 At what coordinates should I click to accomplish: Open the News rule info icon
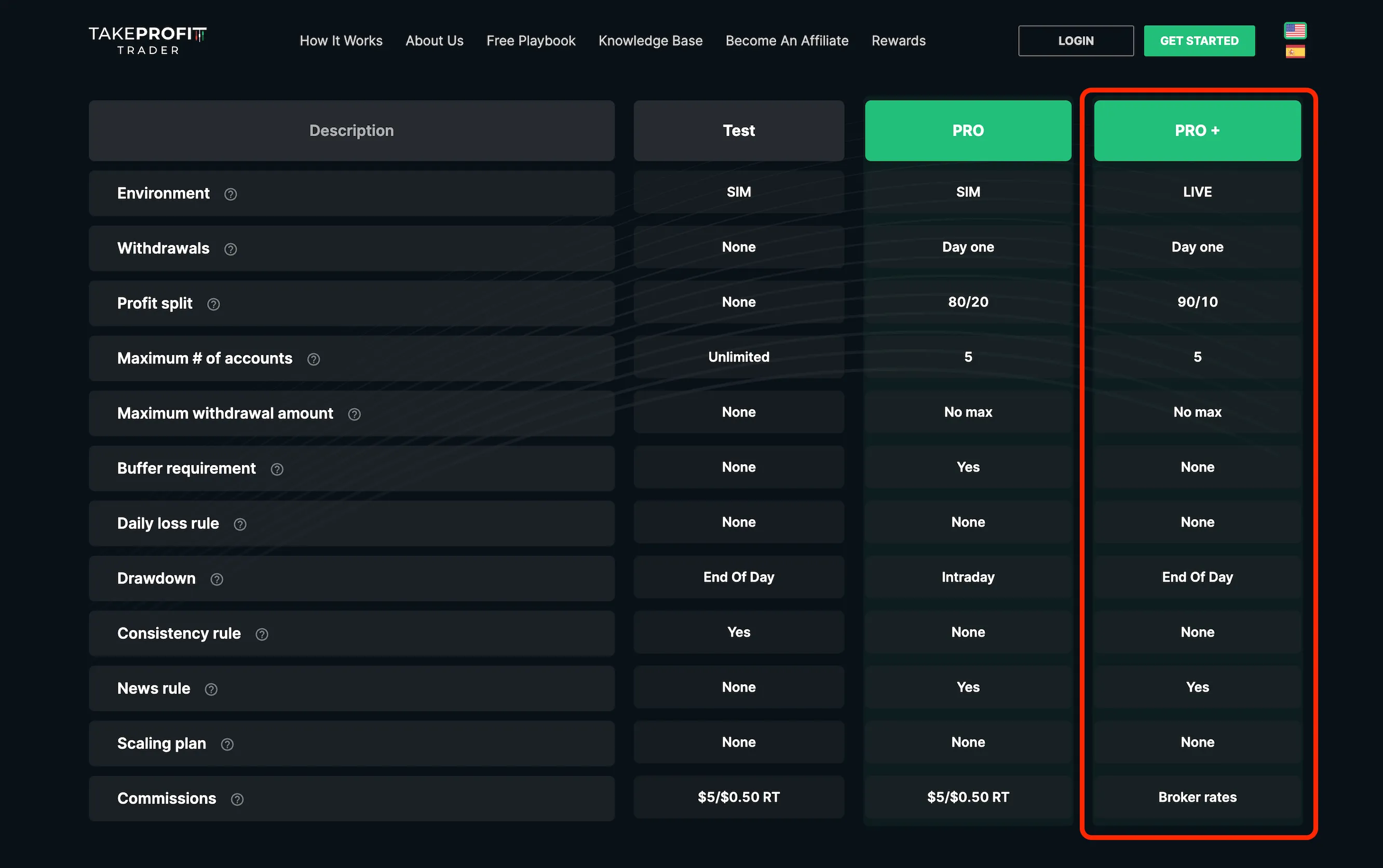point(211,689)
